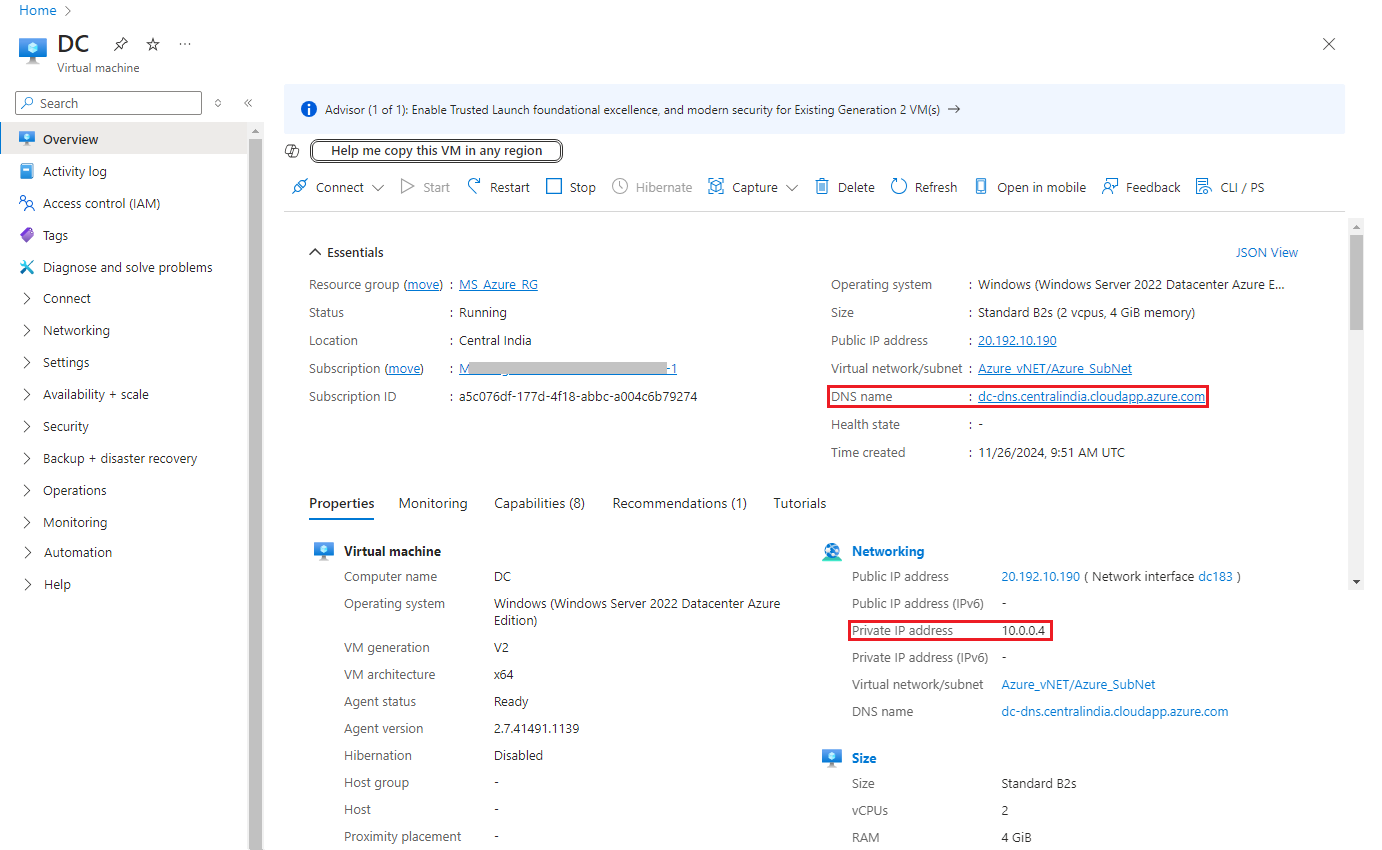Open Public IP address link in Essentials
The height and width of the screenshot is (850, 1382).
point(1017,341)
